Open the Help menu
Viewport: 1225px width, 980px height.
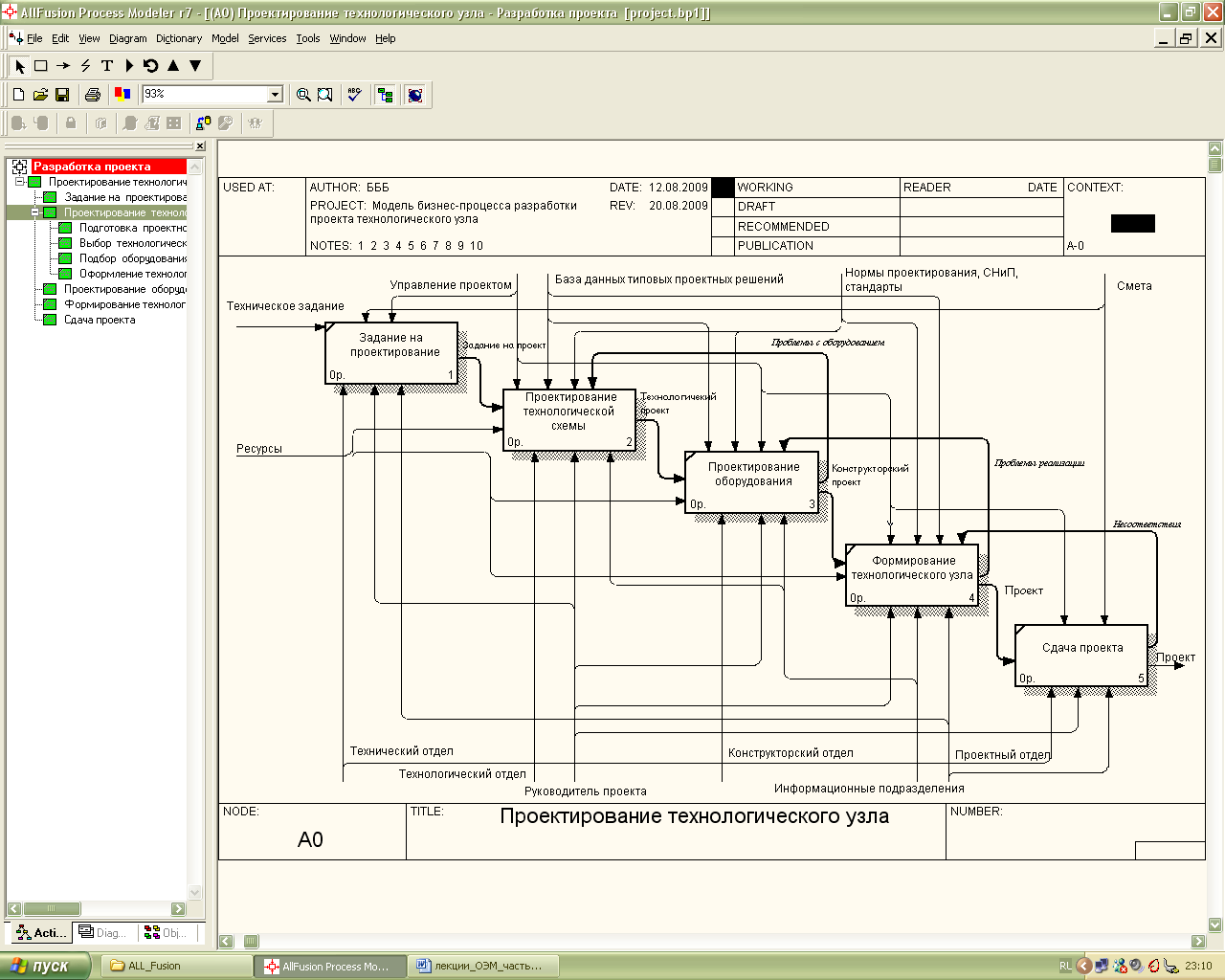pos(385,38)
